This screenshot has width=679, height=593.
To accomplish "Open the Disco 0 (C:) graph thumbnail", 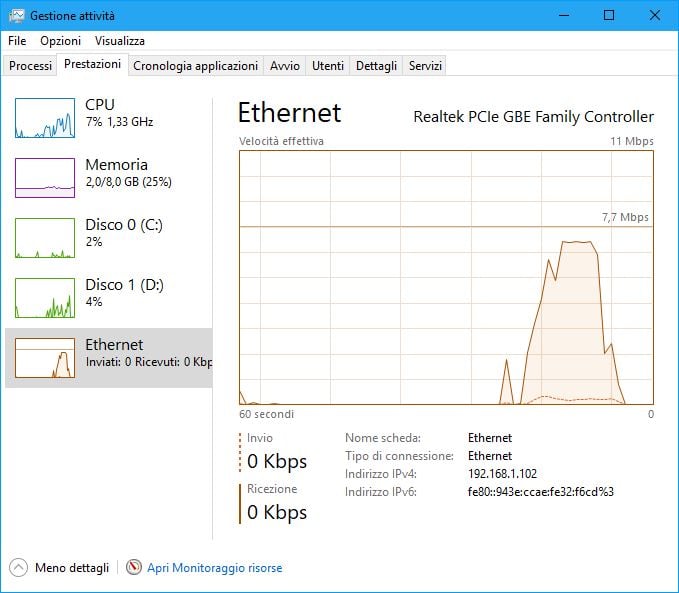I will (45, 238).
